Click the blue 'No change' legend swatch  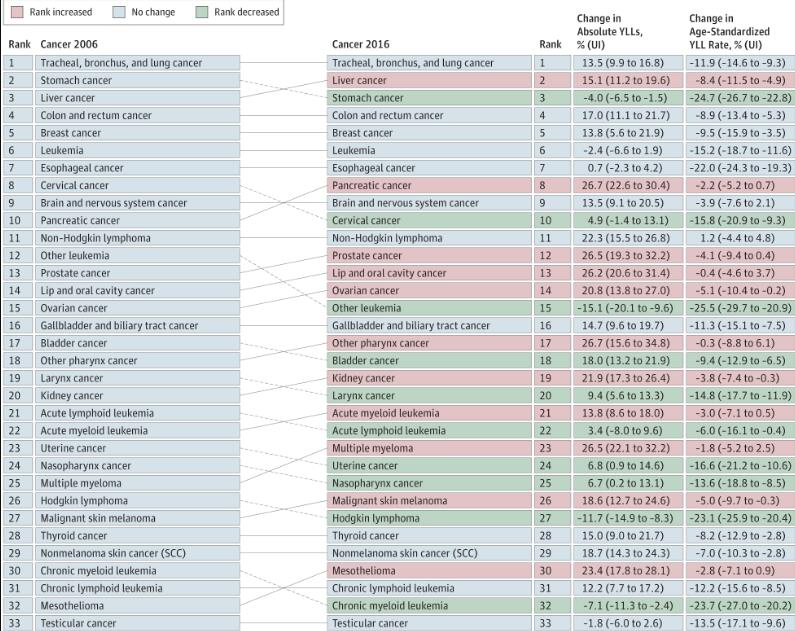coord(112,12)
